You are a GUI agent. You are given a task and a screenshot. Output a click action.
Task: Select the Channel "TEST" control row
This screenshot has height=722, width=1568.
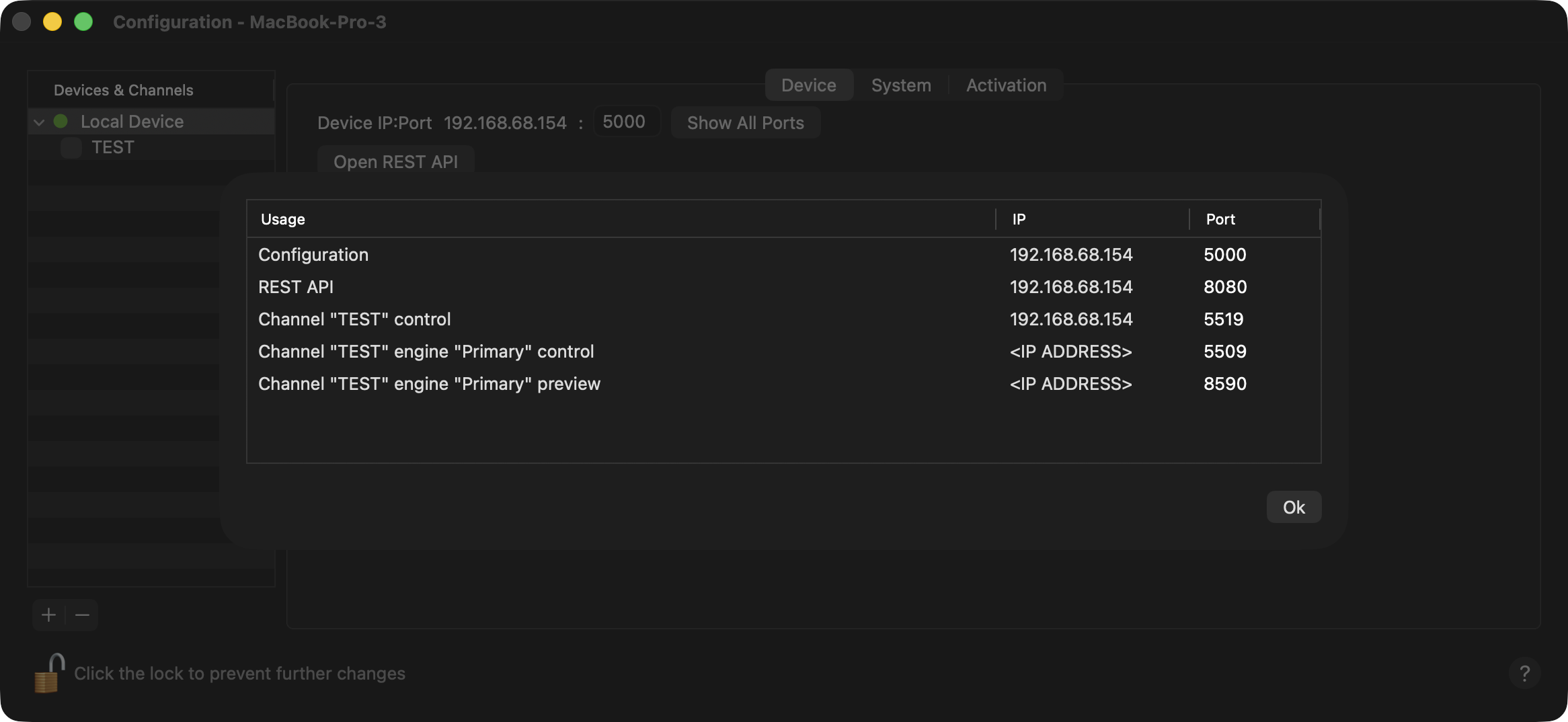point(784,319)
